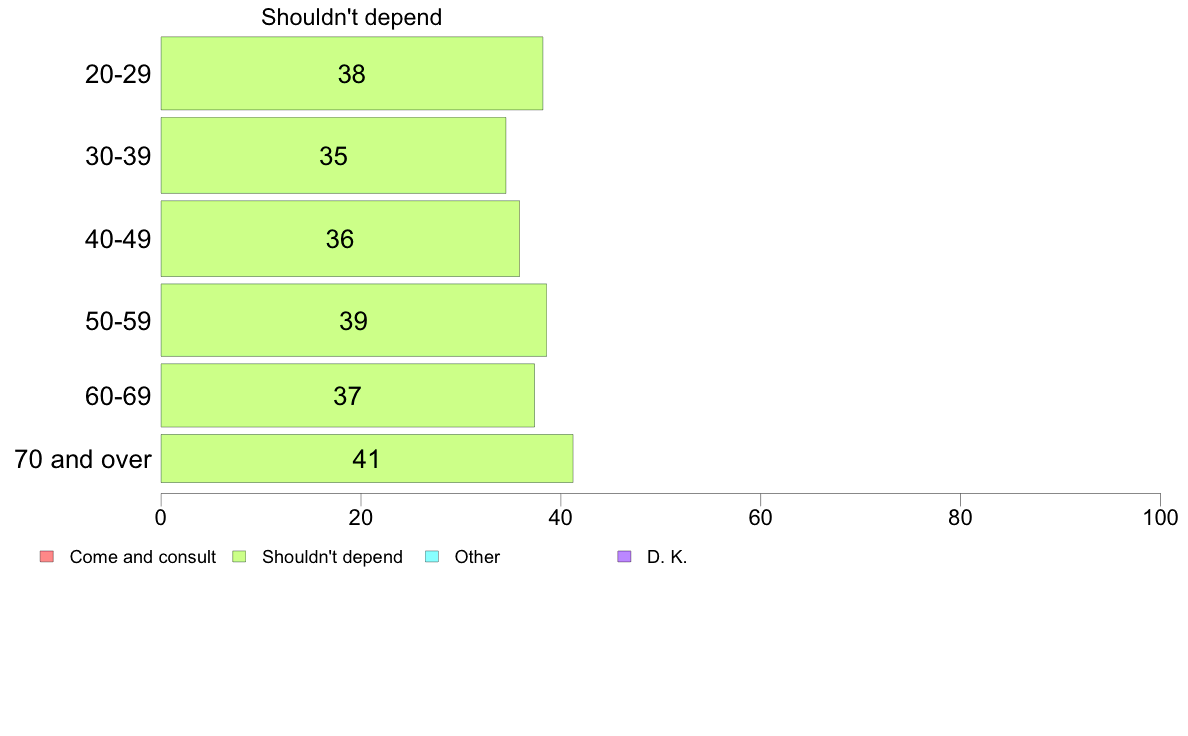Viewport: 1188px width, 736px height.
Task: Click the 60 tick on x-axis
Action: [x=760, y=518]
